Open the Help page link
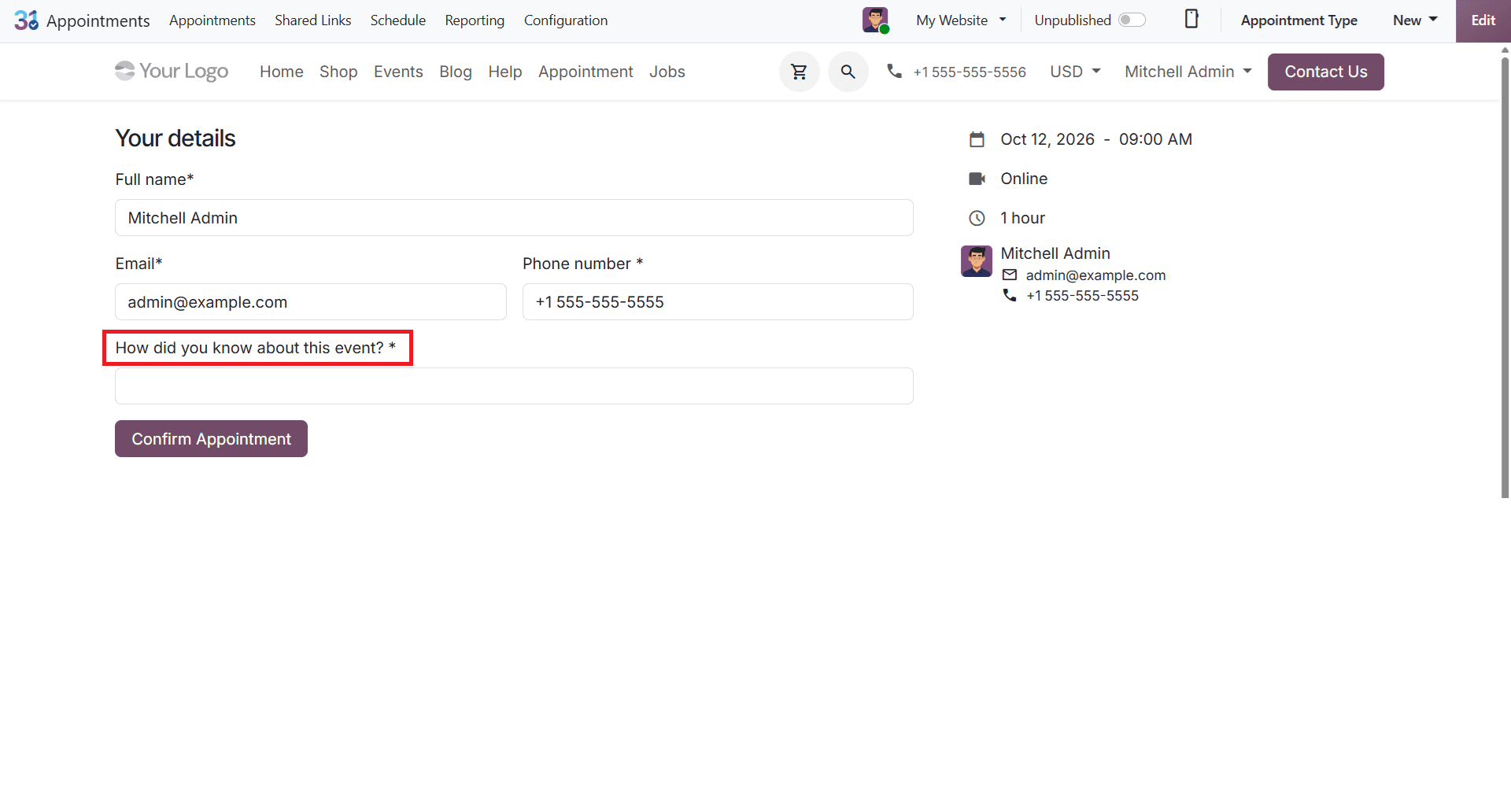 click(505, 72)
